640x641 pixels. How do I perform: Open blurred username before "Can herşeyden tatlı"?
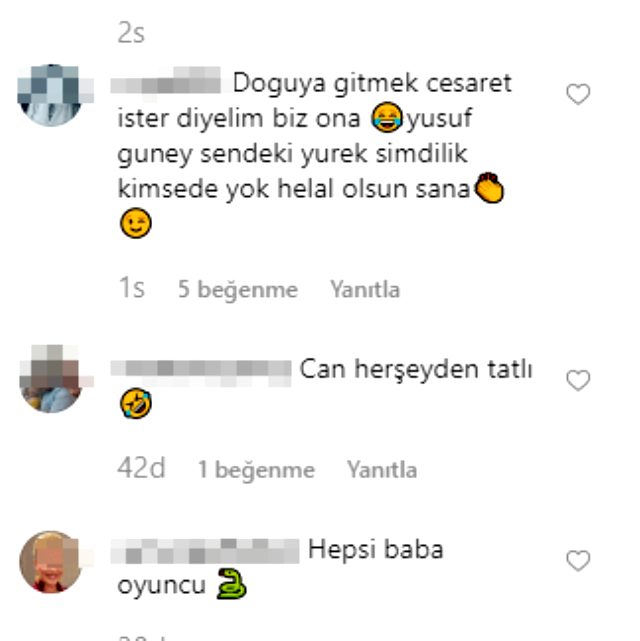pos(201,370)
